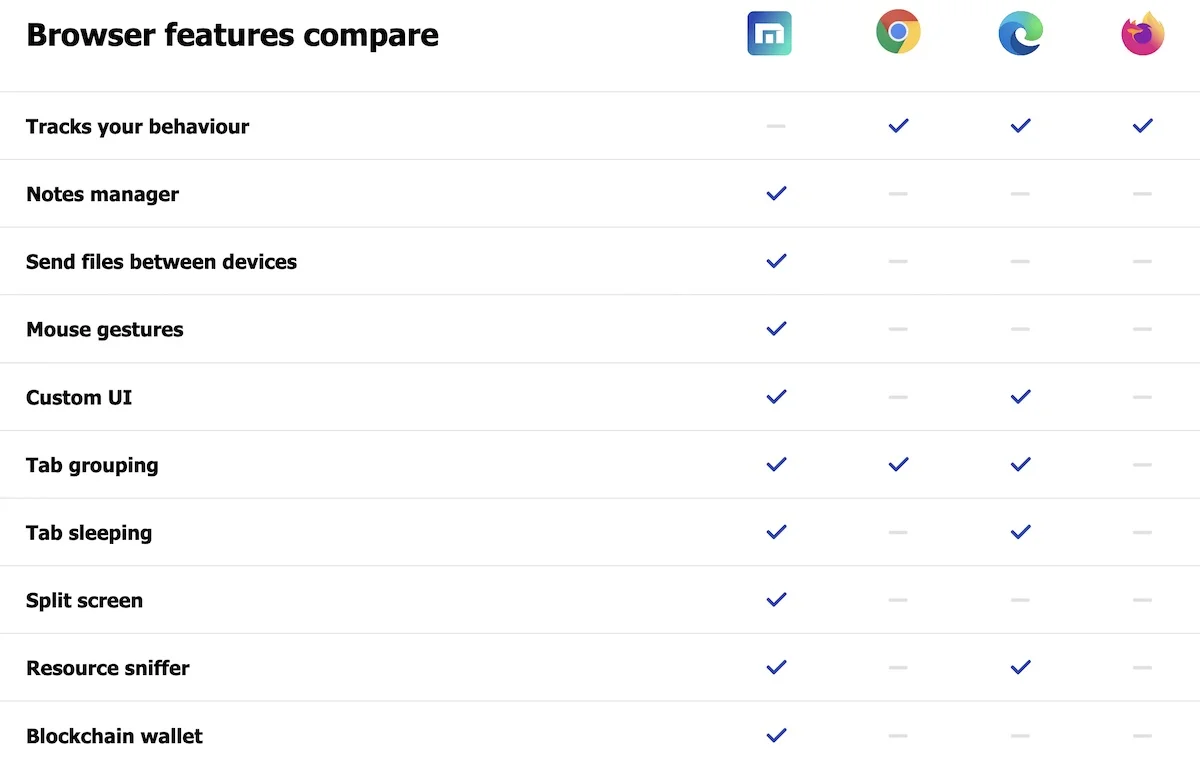Click Firefox's dash for Tab grouping
The width and height of the screenshot is (1200, 757).
click(1143, 465)
